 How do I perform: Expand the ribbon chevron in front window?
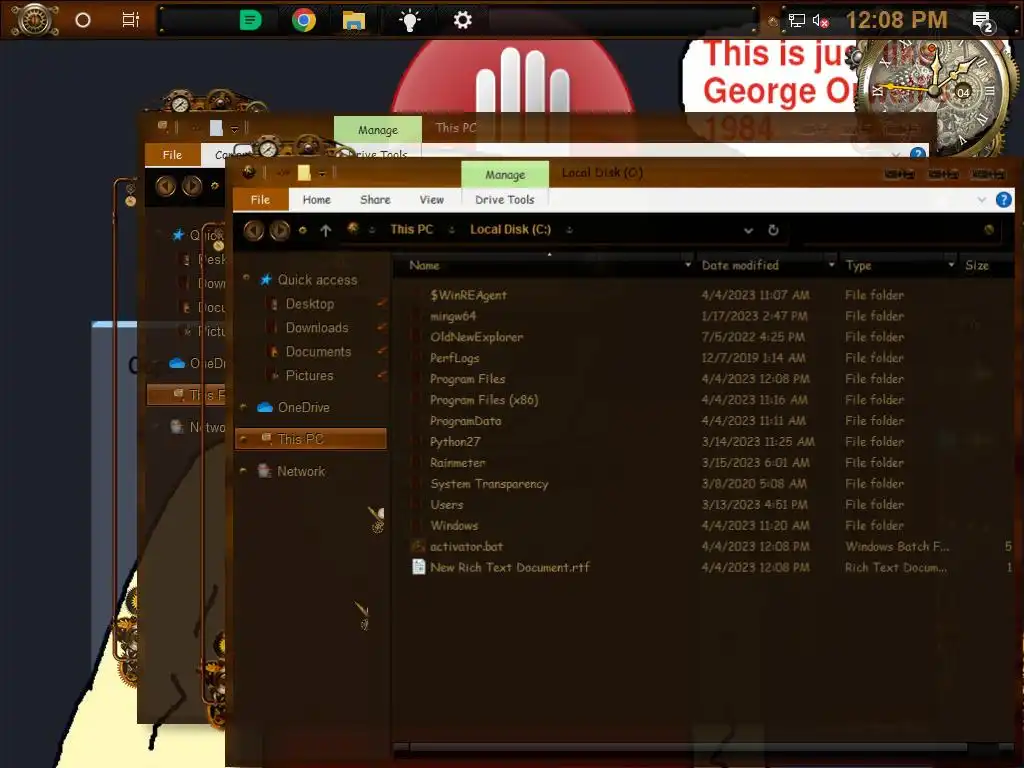click(x=982, y=200)
